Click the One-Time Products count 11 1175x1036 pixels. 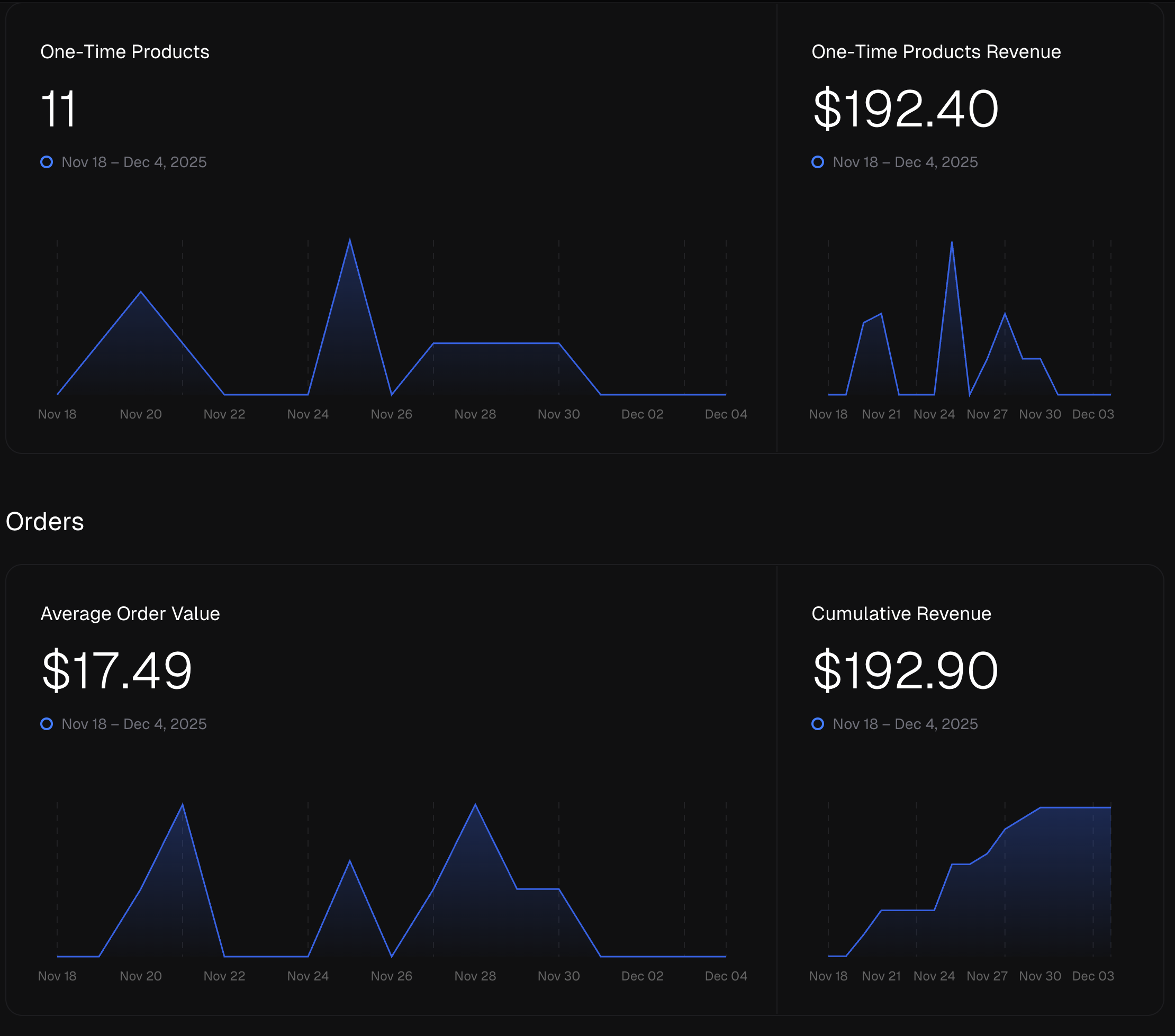tap(58, 108)
